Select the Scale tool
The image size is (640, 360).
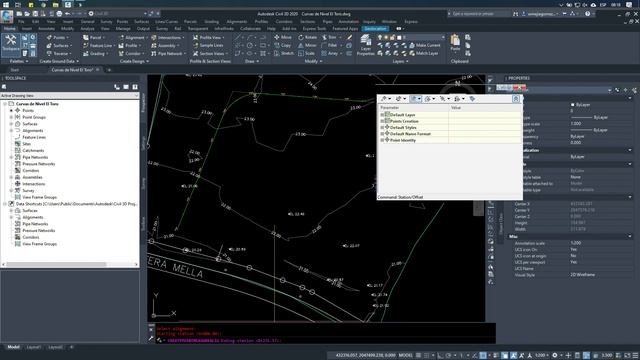[307, 53]
